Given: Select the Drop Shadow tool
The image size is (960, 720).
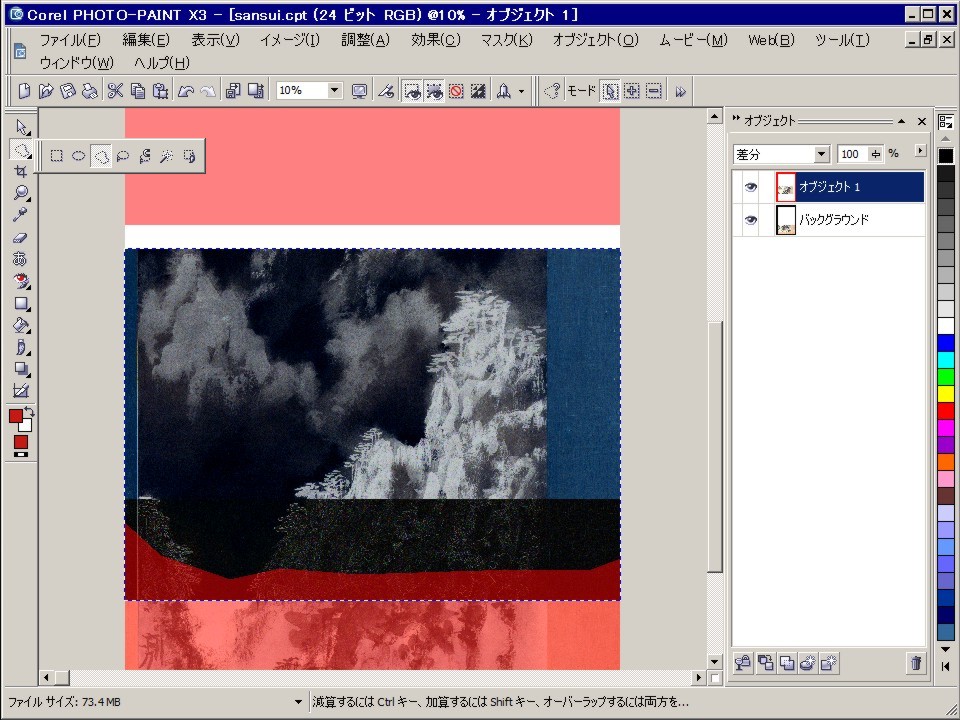Looking at the screenshot, I should point(21,369).
